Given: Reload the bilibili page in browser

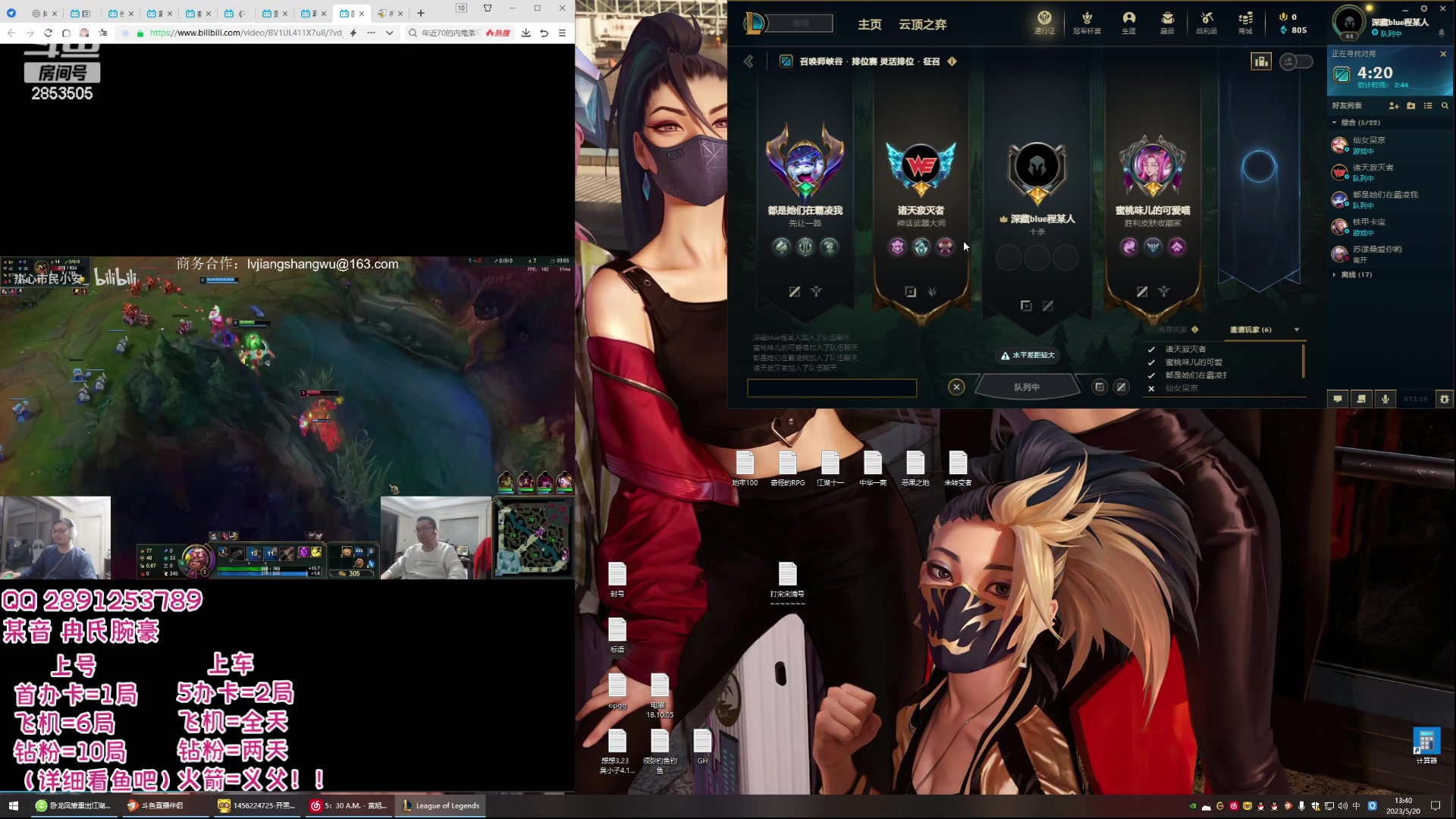Looking at the screenshot, I should tap(48, 33).
